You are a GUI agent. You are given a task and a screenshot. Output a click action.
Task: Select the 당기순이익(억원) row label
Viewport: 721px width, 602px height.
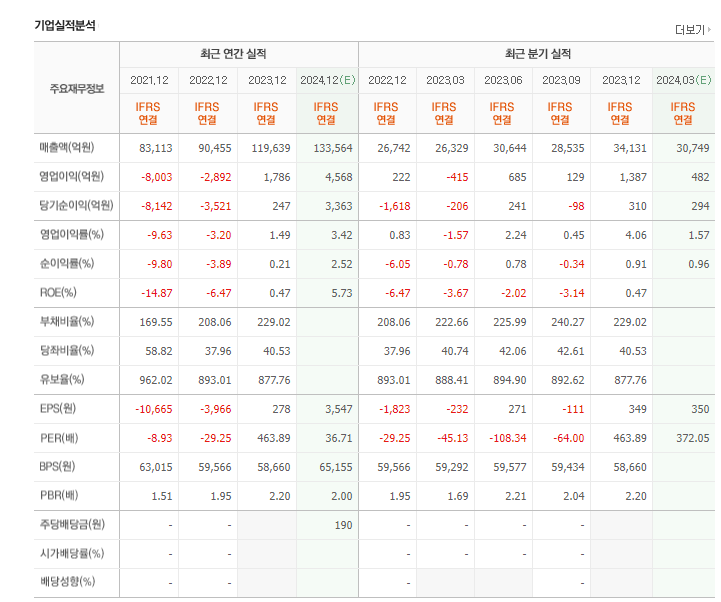pos(76,206)
